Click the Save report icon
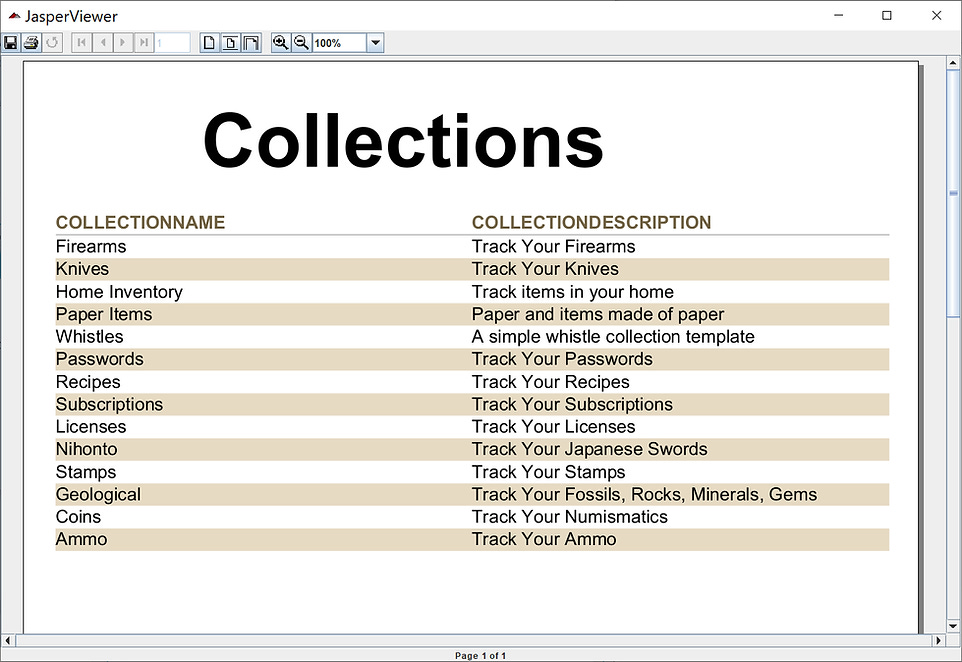The height and width of the screenshot is (662, 962). (10, 43)
